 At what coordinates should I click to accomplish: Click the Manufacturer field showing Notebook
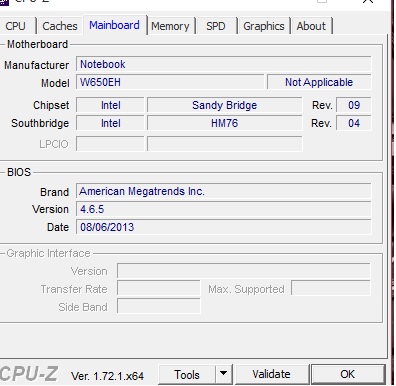223,64
